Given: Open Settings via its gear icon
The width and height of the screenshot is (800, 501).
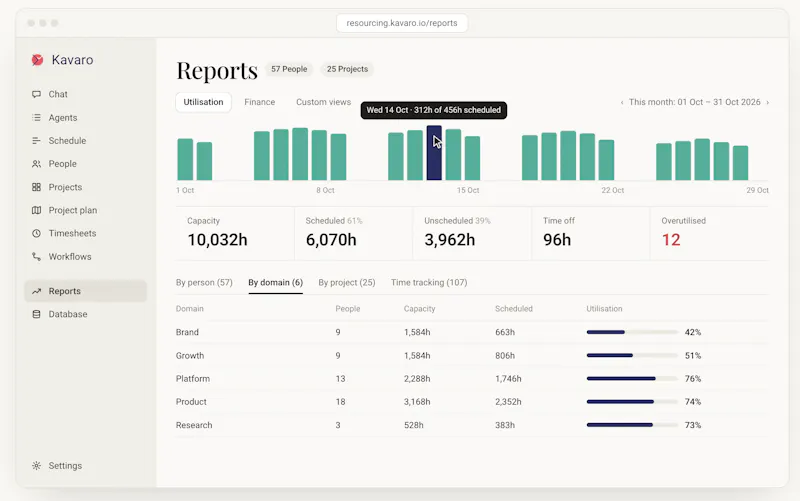Looking at the screenshot, I should pos(36,466).
